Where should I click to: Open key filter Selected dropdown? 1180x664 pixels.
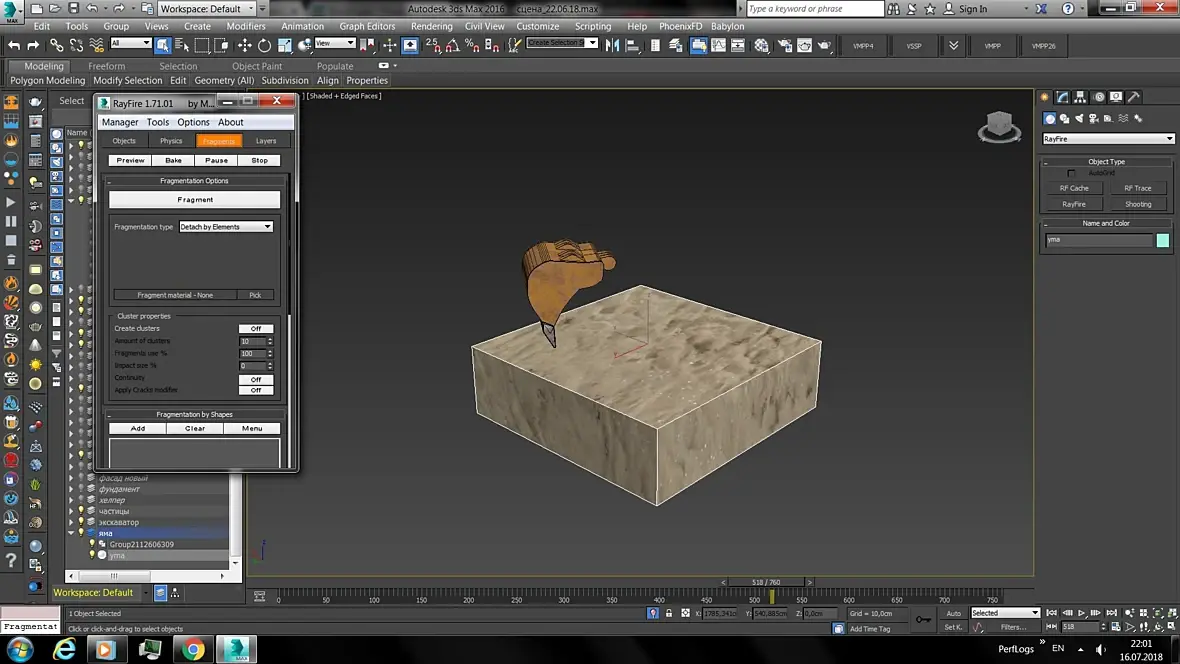pos(1005,613)
